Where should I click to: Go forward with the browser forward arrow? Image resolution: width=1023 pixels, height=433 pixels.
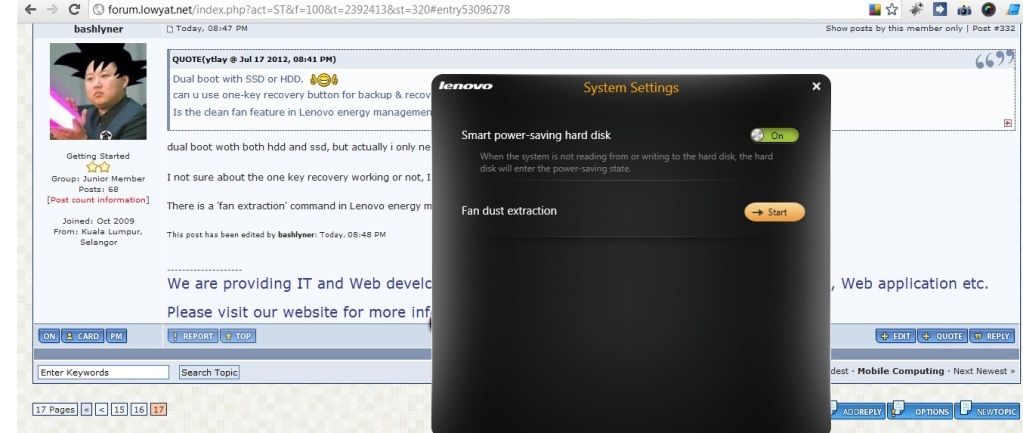click(52, 9)
